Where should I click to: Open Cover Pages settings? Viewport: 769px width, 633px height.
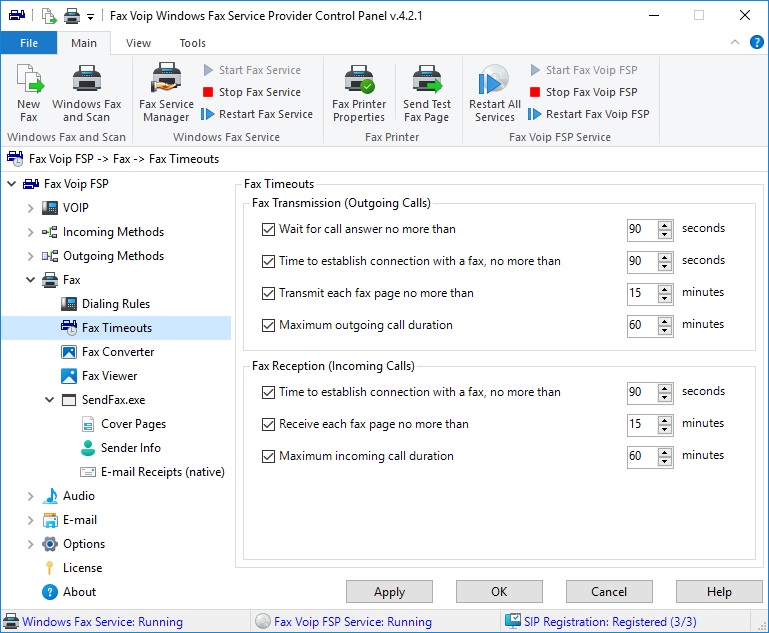pos(133,424)
